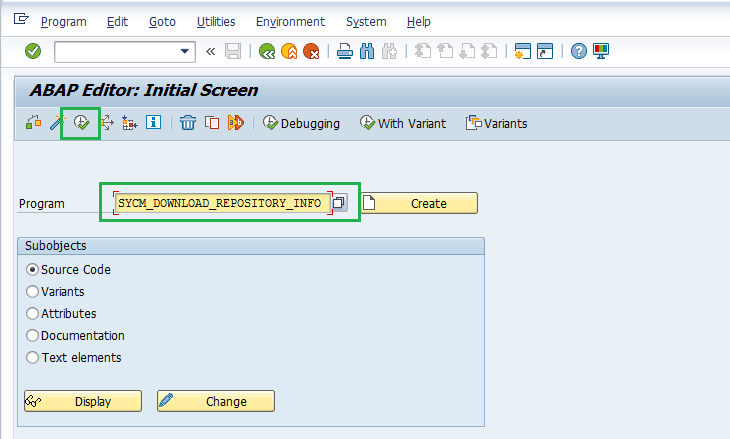The image size is (730, 439).
Task: Select the Source Code radio button
Action: 32,270
